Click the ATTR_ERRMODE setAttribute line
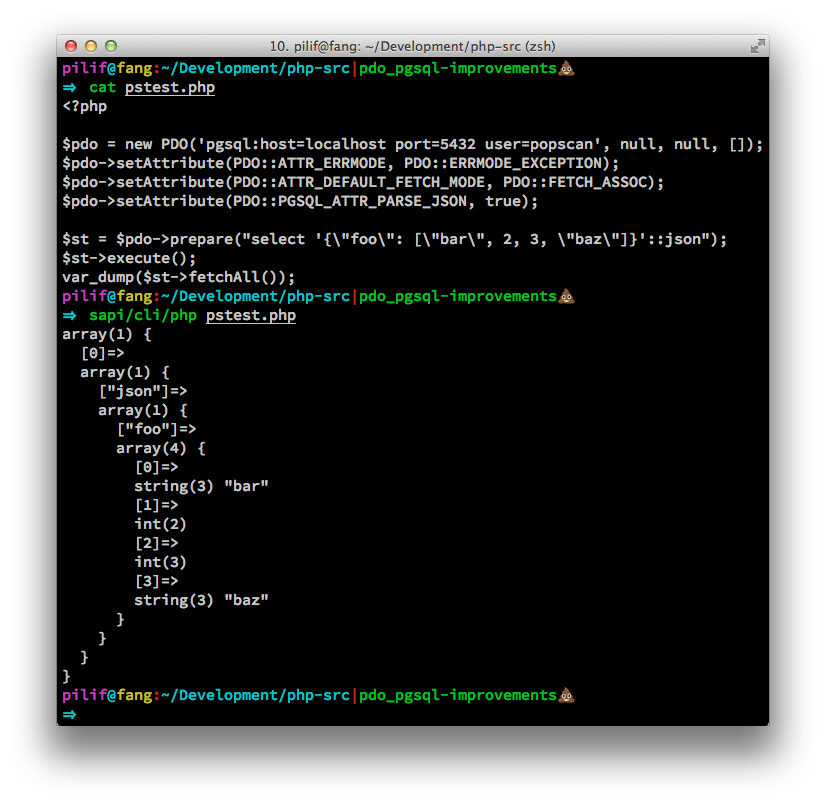 [340, 163]
